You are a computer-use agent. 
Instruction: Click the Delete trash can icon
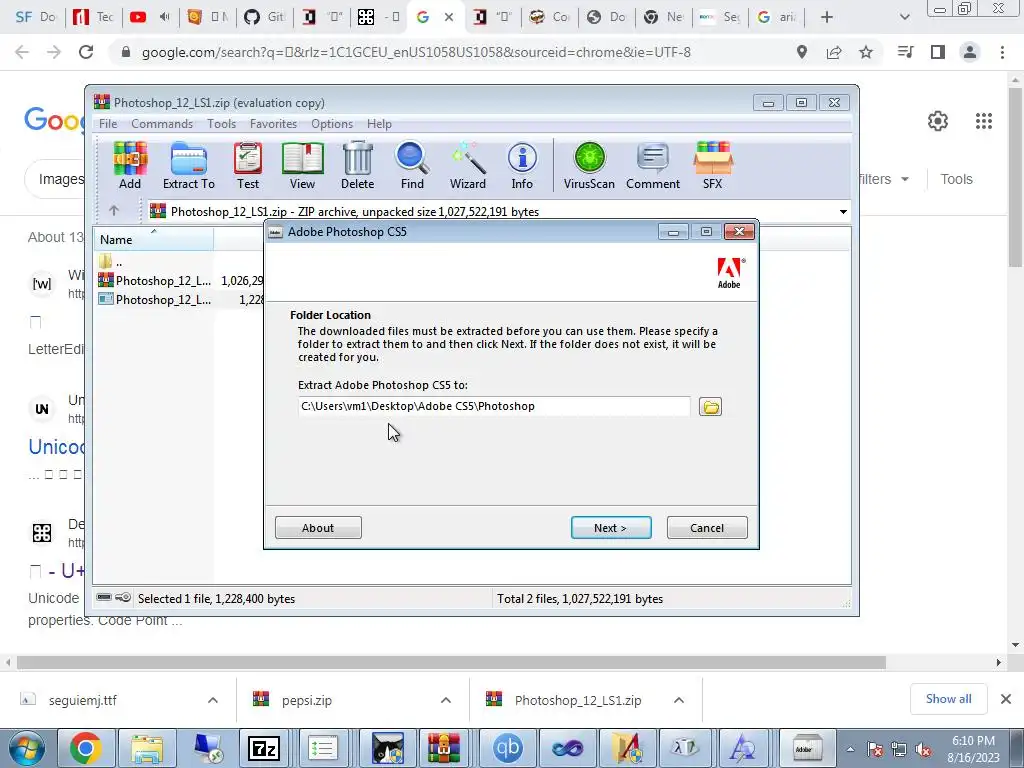[x=358, y=166]
